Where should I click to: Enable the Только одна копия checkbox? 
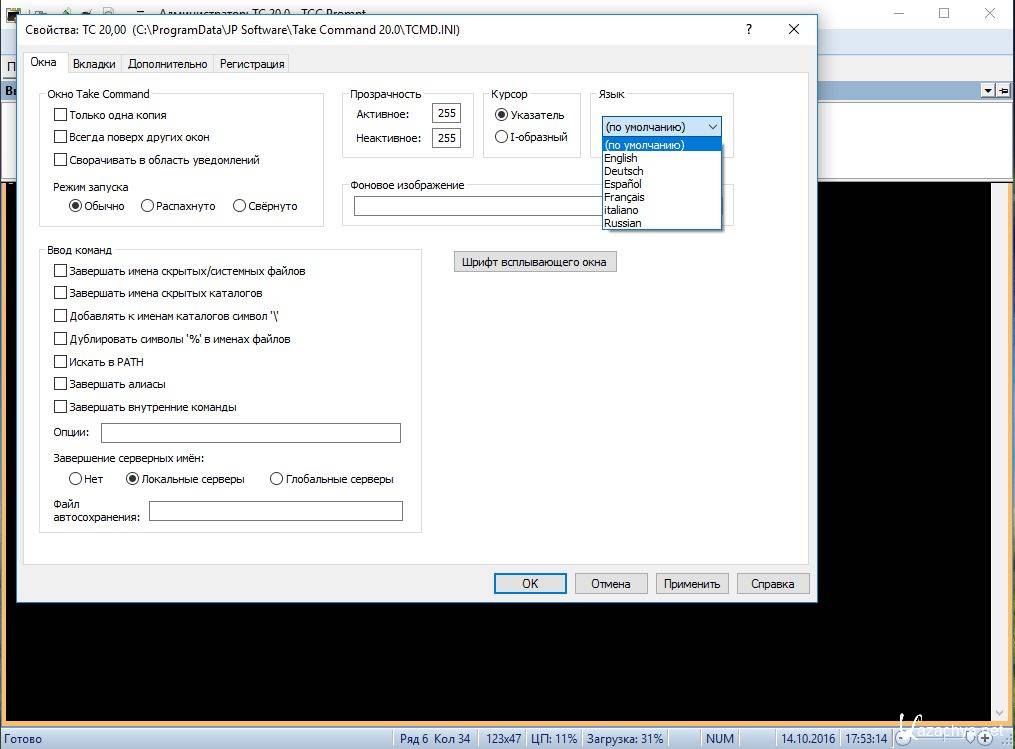click(61, 115)
